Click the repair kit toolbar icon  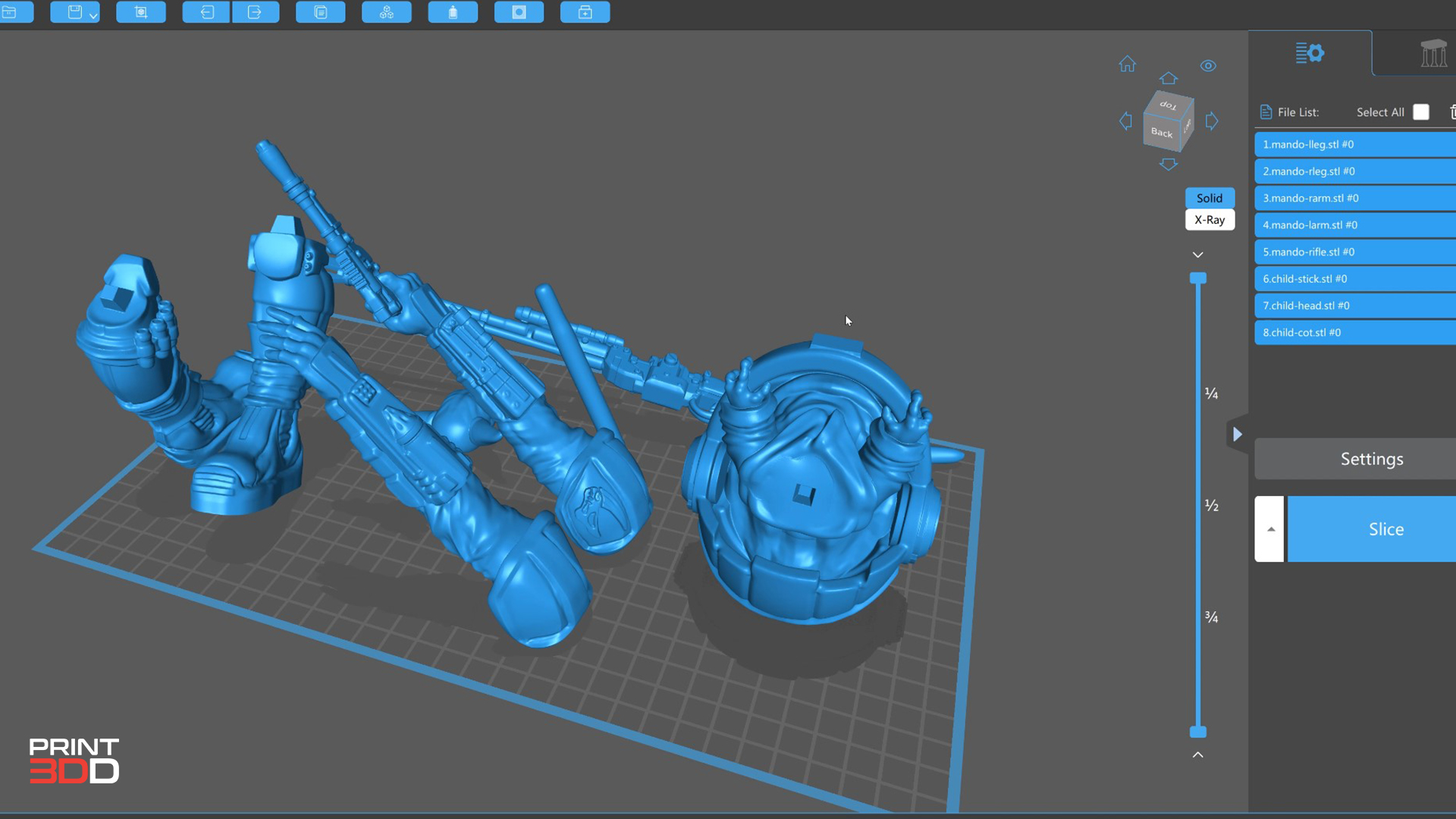(x=585, y=12)
